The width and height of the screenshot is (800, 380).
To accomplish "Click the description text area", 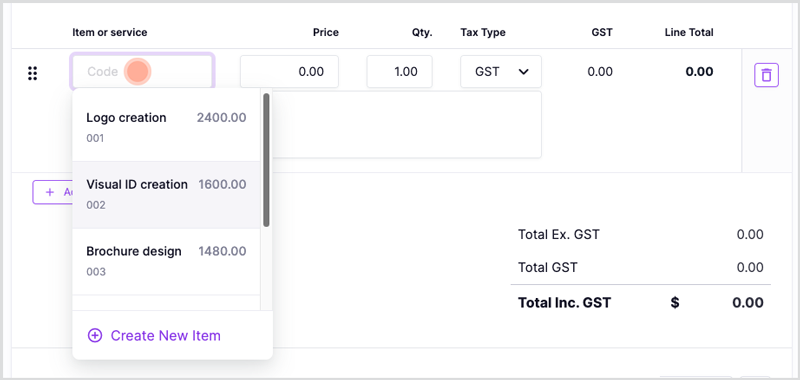I will pyautogui.click(x=407, y=125).
